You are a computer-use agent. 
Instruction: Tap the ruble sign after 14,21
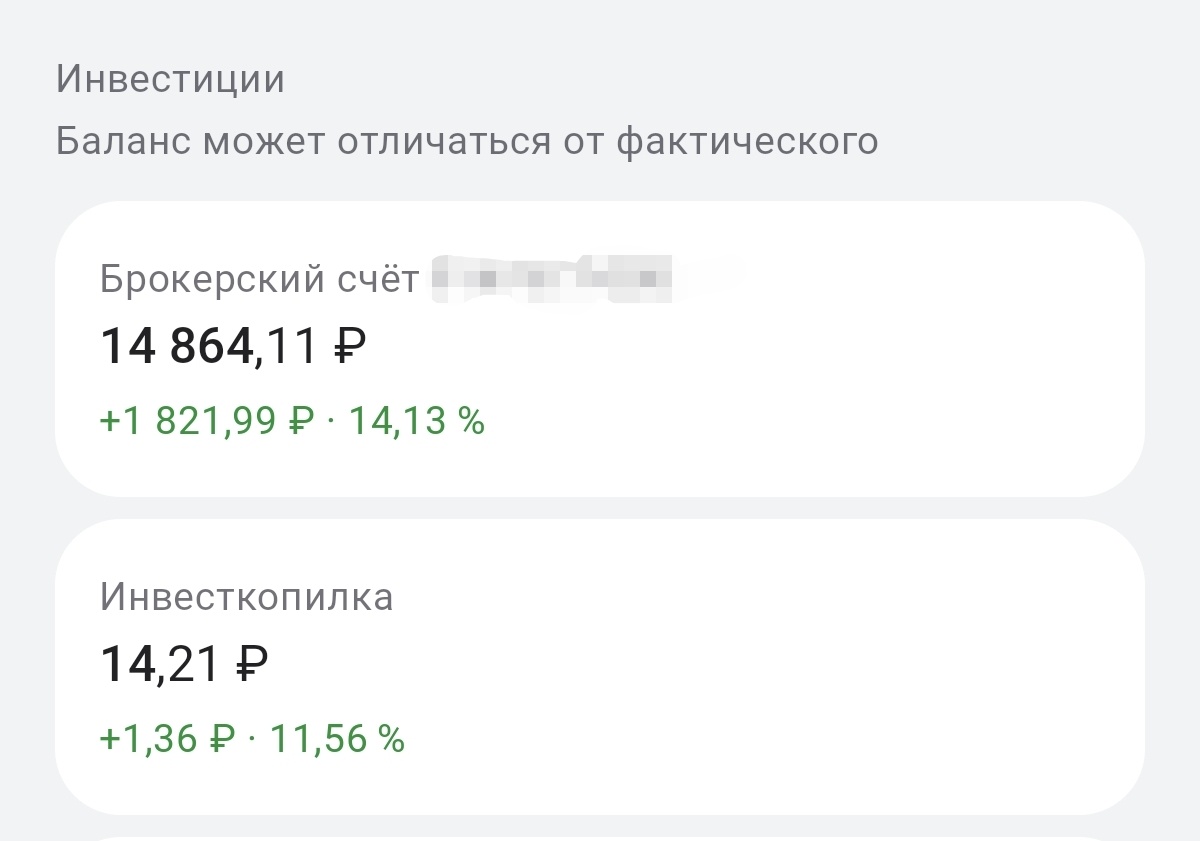[x=251, y=665]
